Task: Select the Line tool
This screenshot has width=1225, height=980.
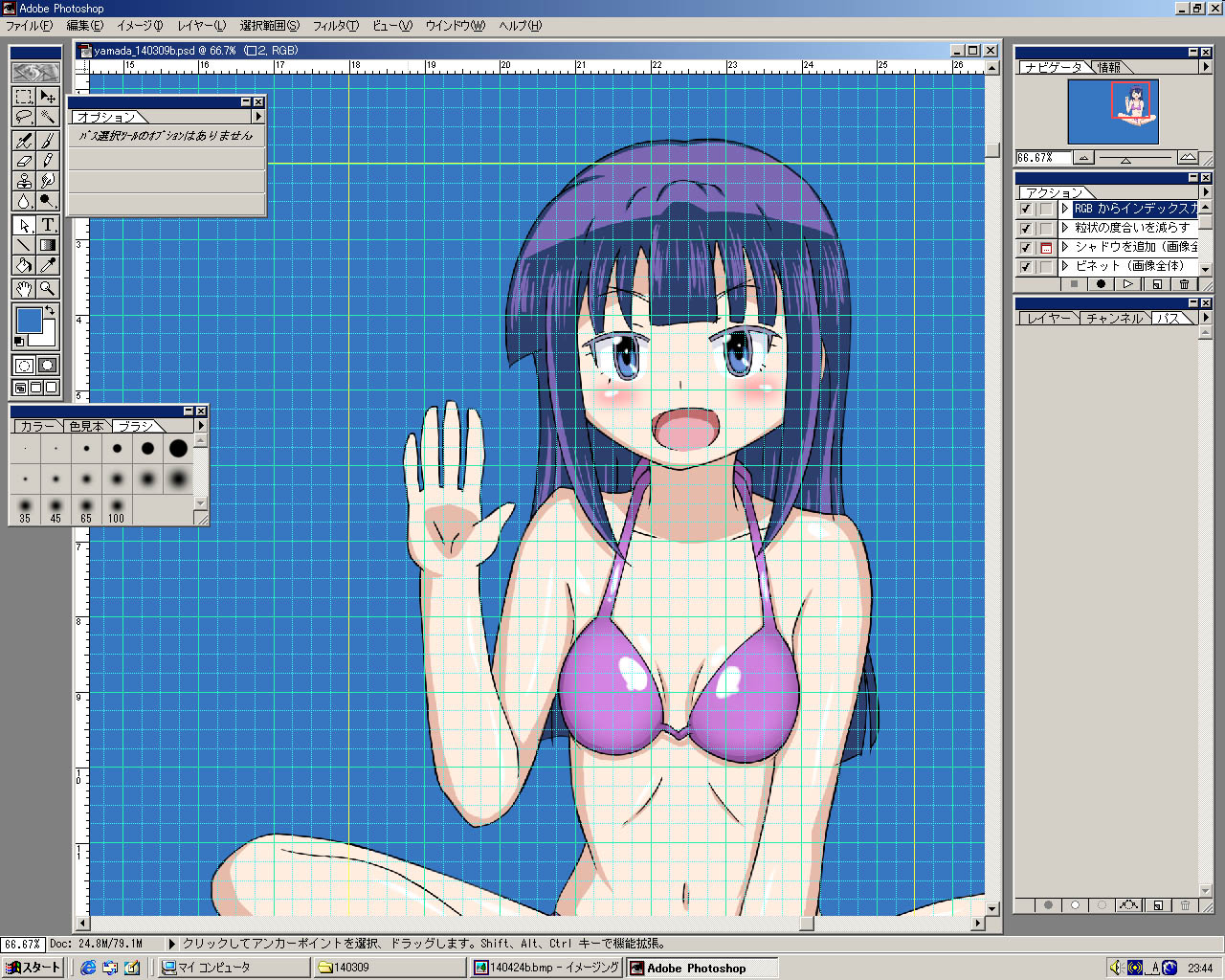Action: click(x=24, y=245)
